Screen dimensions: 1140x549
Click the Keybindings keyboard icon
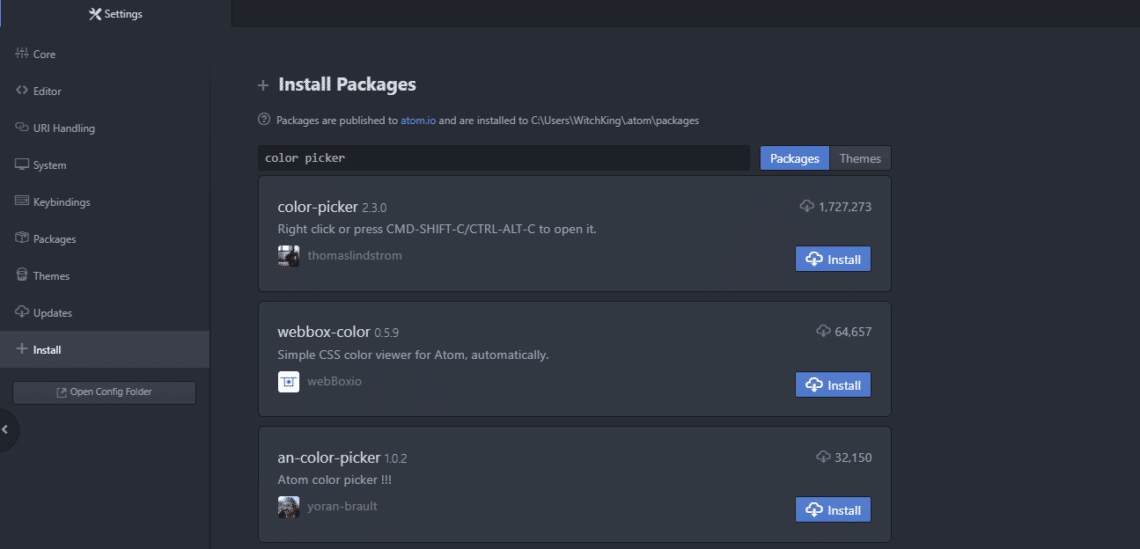click(x=21, y=201)
